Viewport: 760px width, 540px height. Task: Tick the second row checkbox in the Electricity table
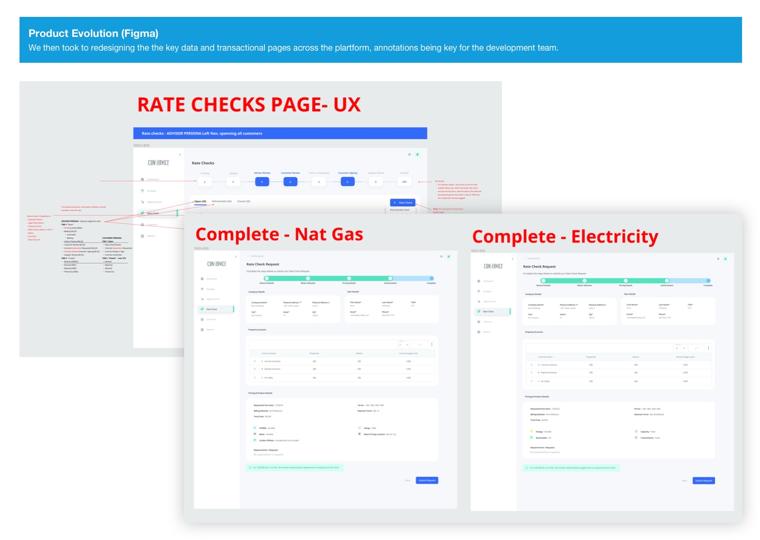(x=532, y=373)
